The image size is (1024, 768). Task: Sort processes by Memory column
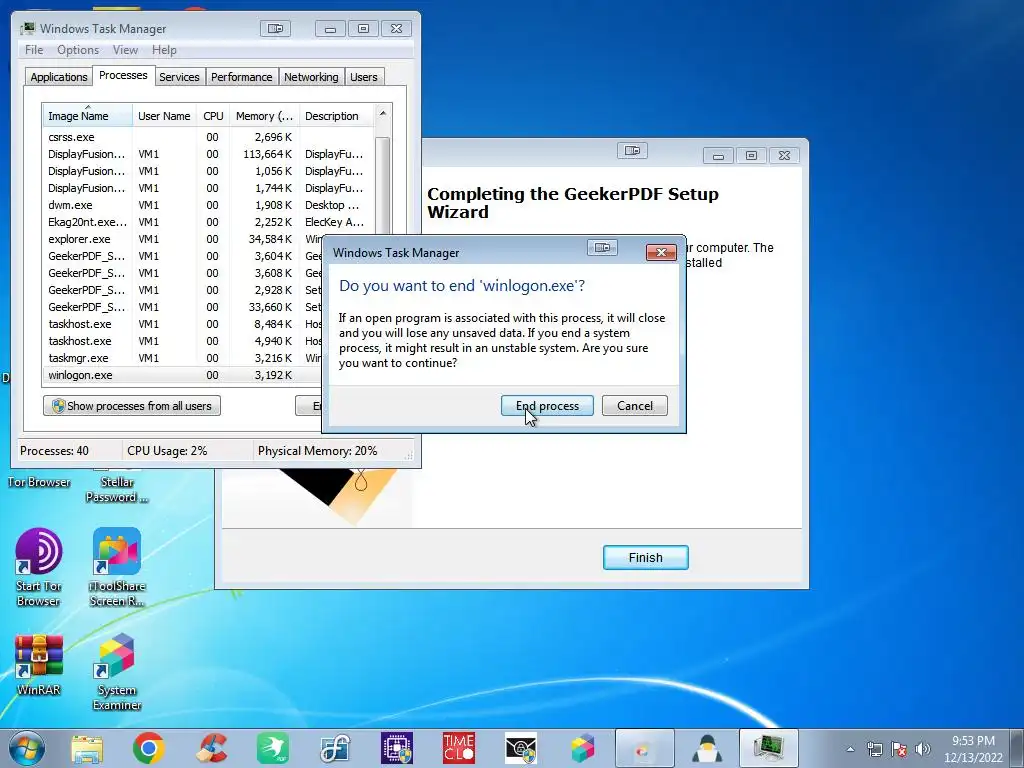pos(264,116)
